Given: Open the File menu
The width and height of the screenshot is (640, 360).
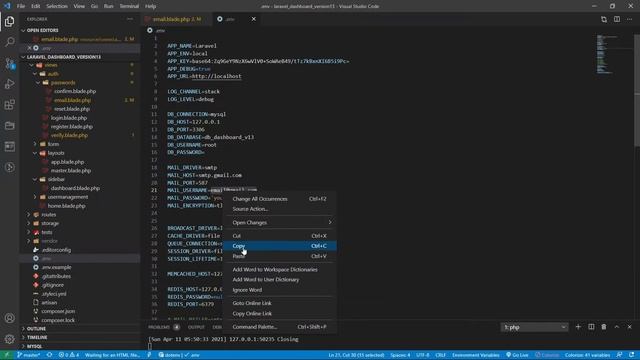Looking at the screenshot, I should (x=21, y=6).
